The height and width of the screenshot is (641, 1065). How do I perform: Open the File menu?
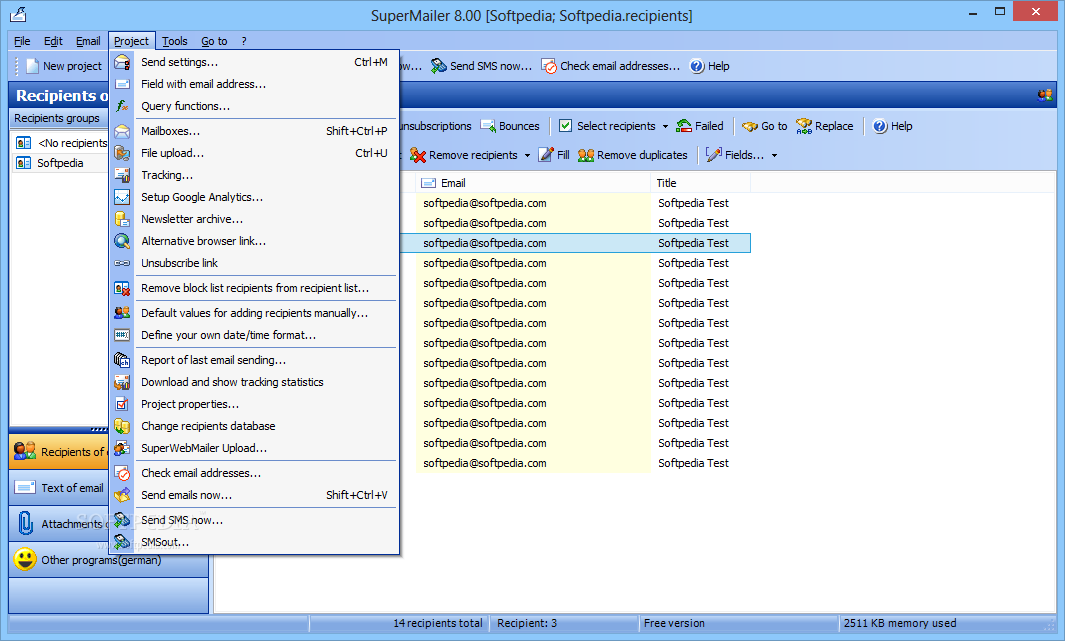click(22, 41)
